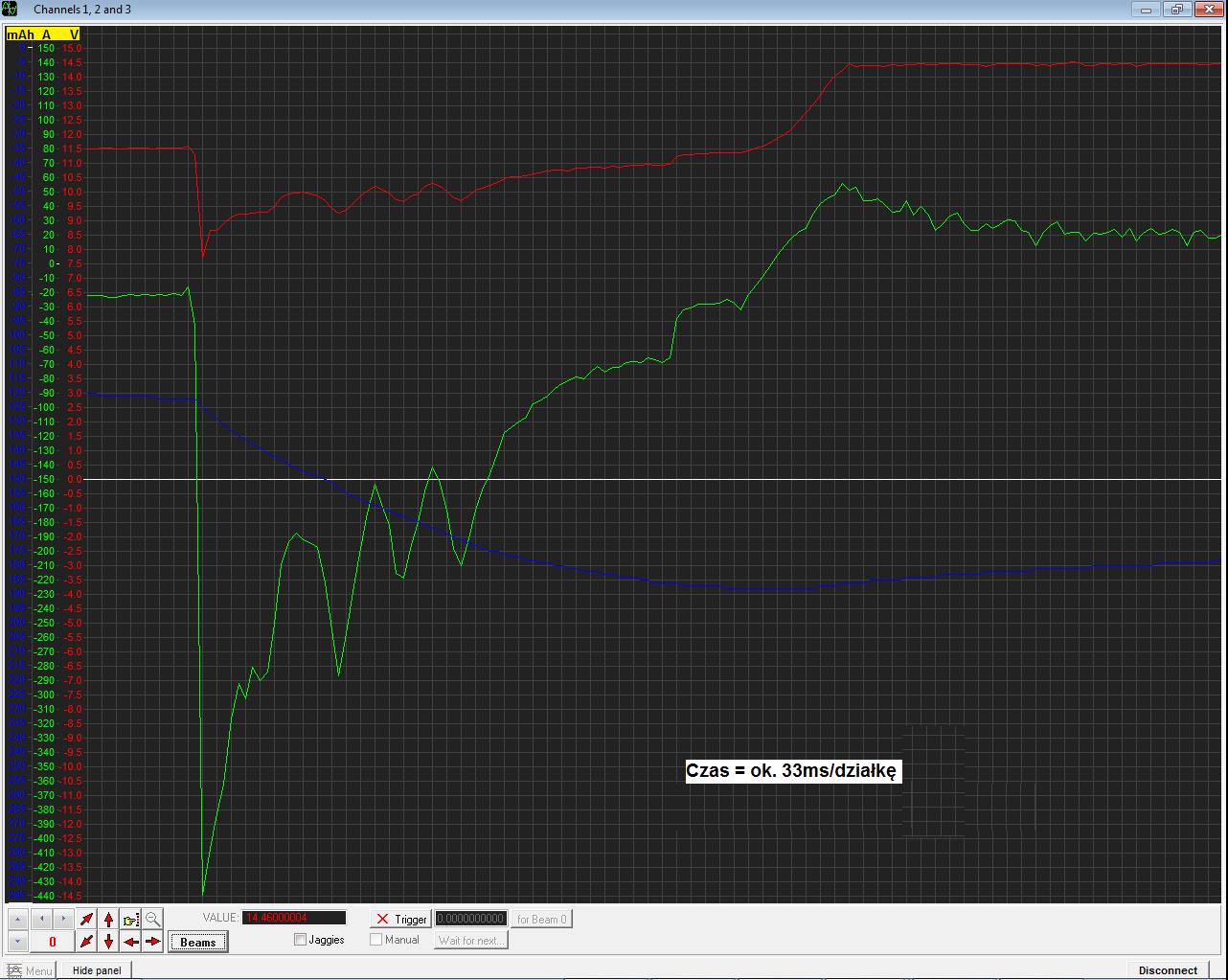1228x980 pixels.
Task: Toggle the Trigger button with red X
Action: click(x=401, y=920)
